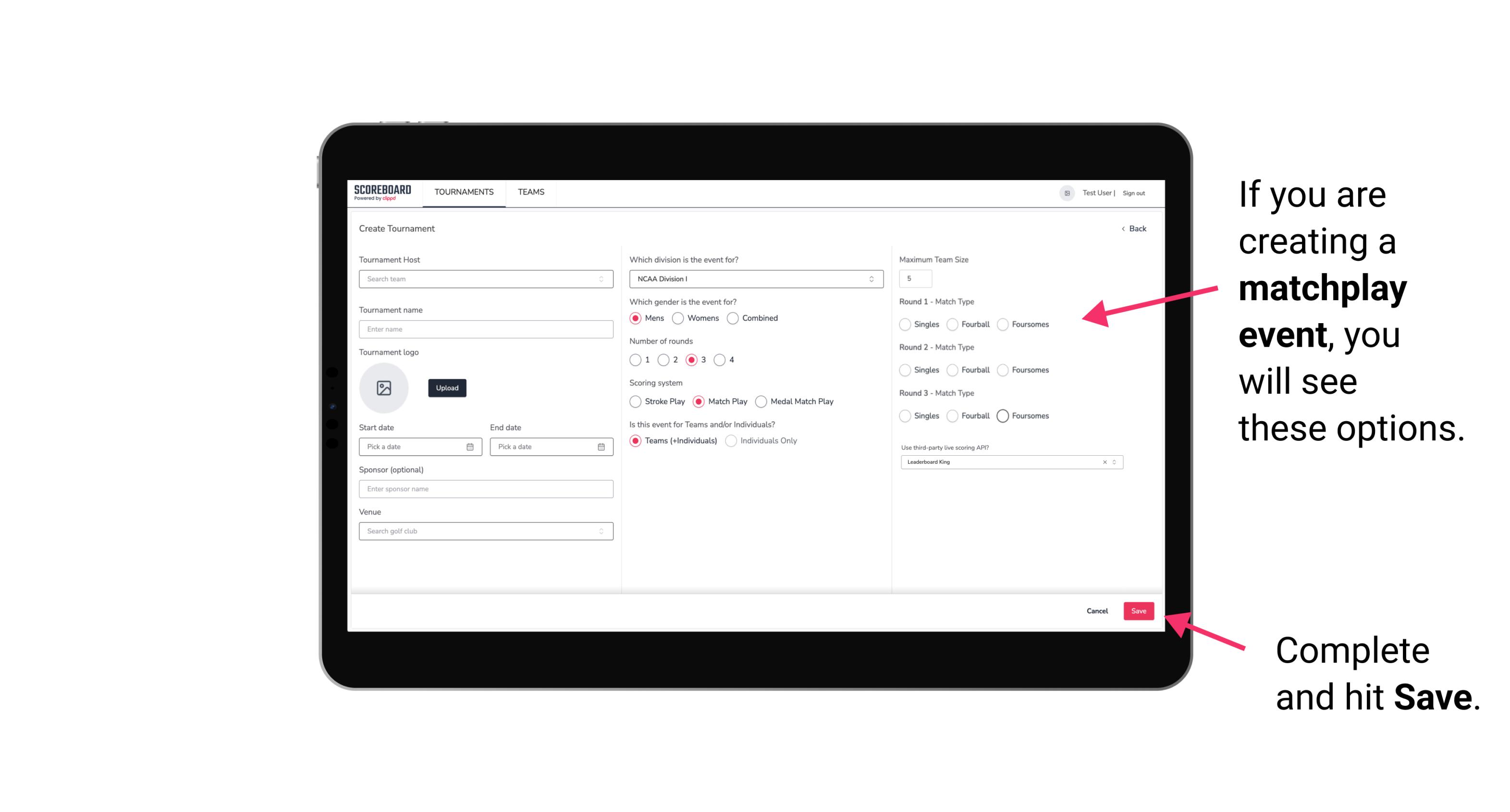
Task: Click the Leaderboard King remove icon
Action: (1104, 462)
